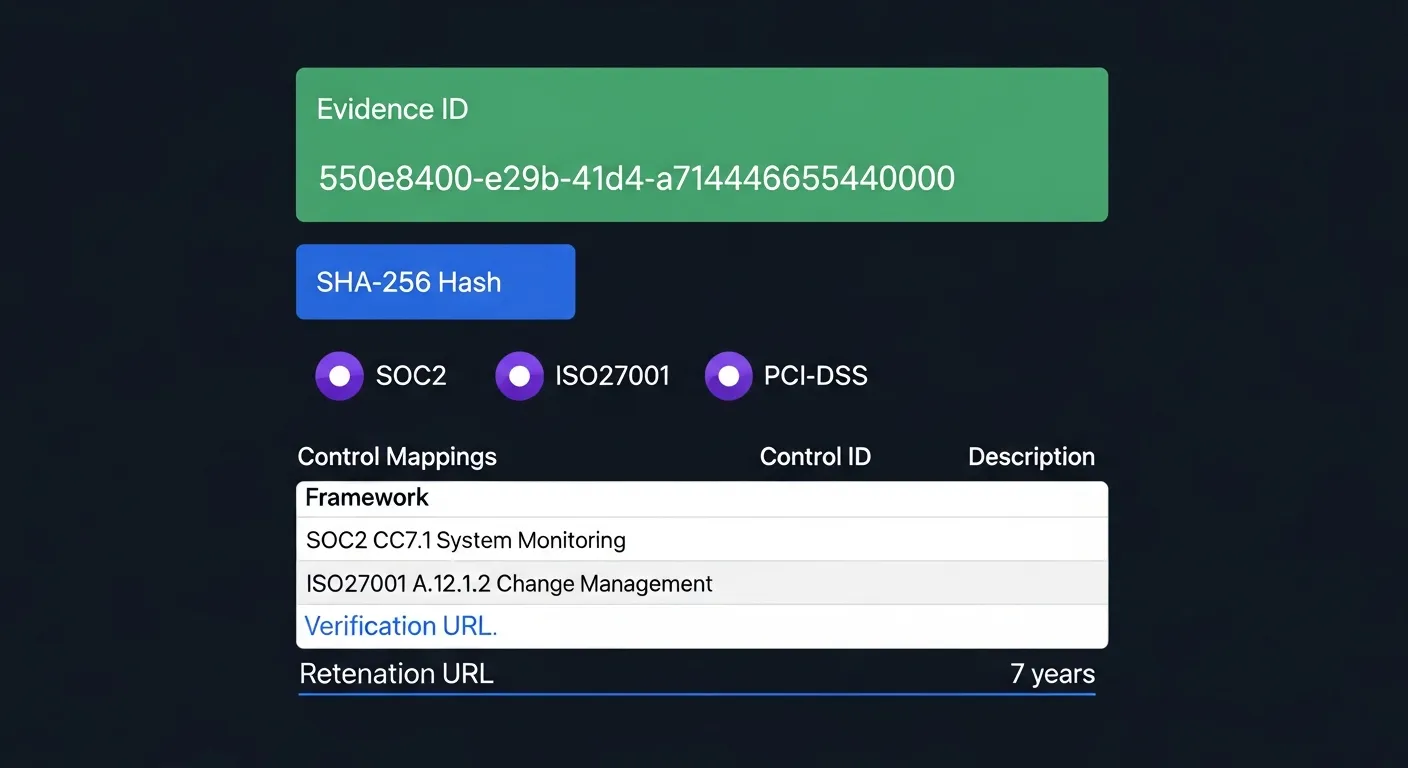1408x768 pixels.
Task: Click the SHA-256 Hash button
Action: tap(435, 281)
